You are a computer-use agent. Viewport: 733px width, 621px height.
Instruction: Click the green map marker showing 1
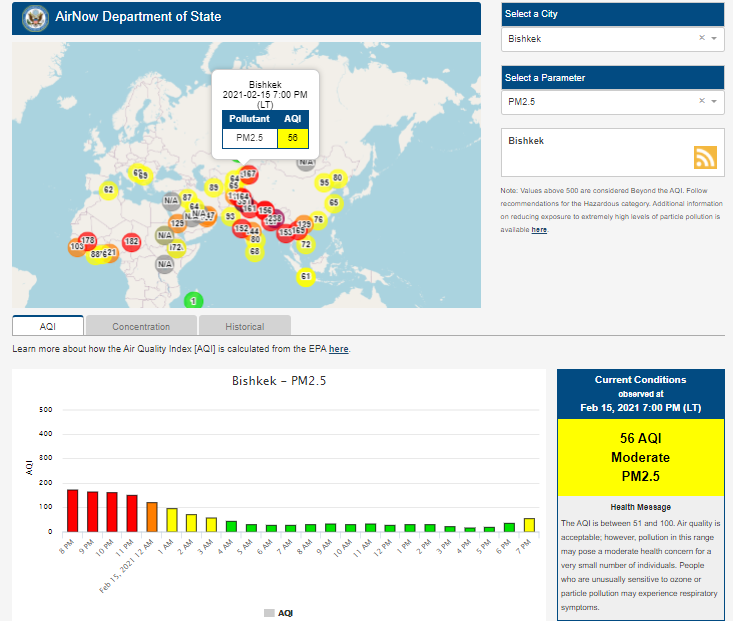point(194,300)
